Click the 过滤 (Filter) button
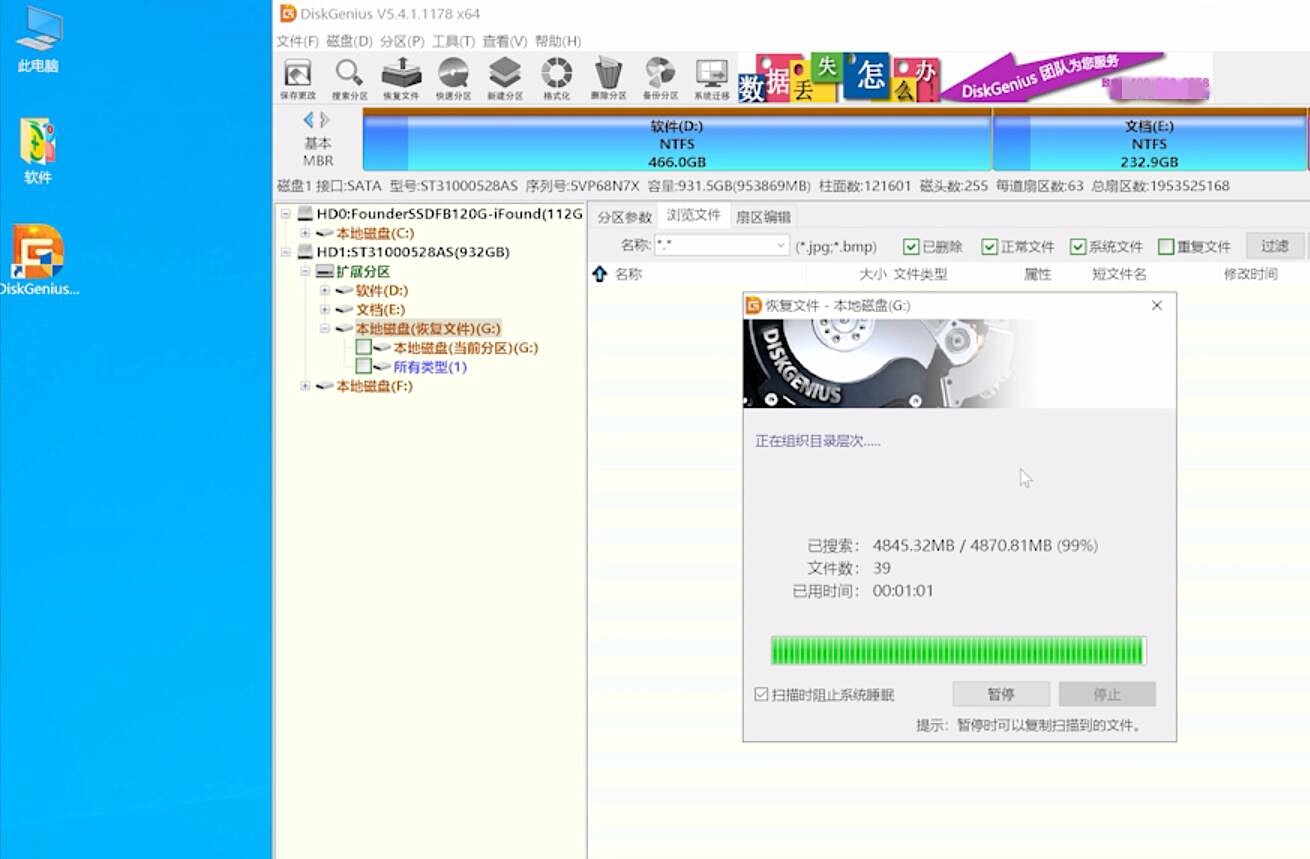Screen dimensions: 1310x859 (1275, 246)
